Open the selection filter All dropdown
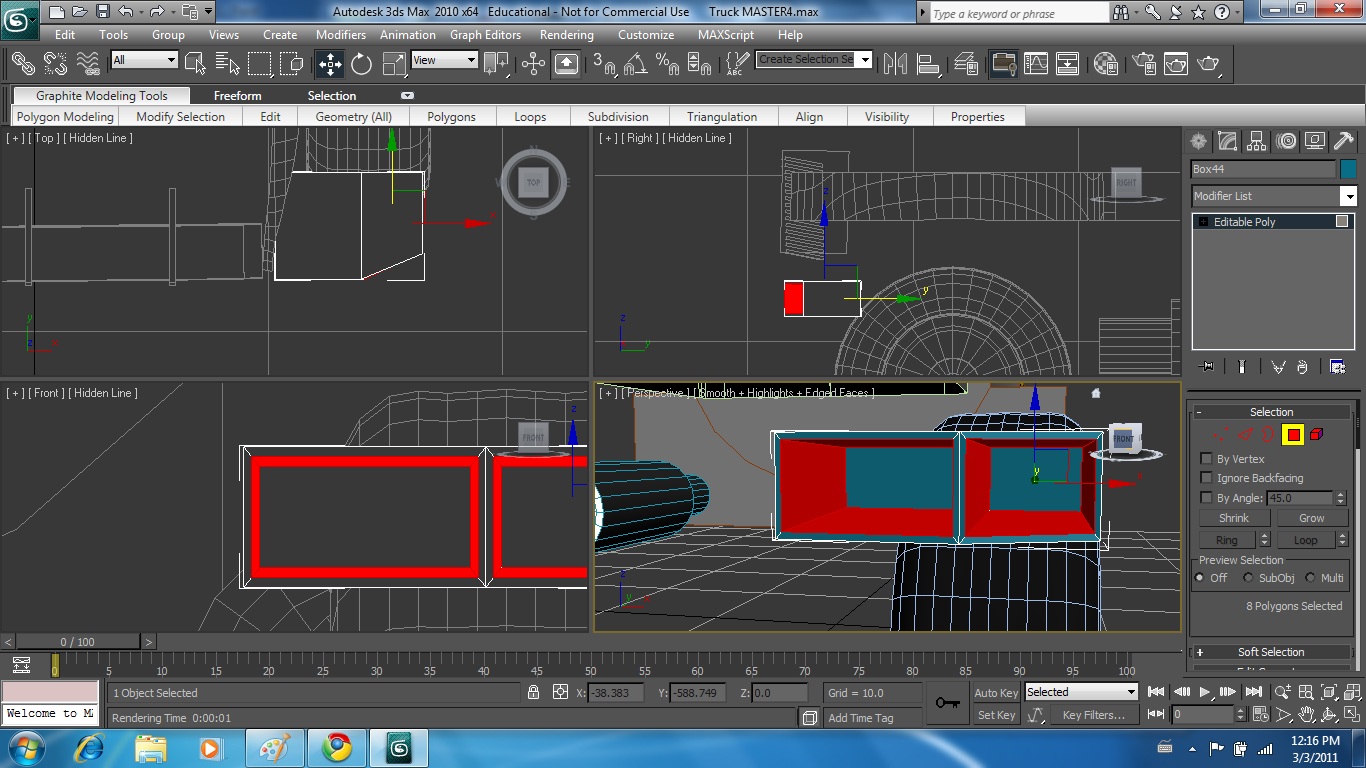Screen dimensions: 1366x768 click(144, 60)
